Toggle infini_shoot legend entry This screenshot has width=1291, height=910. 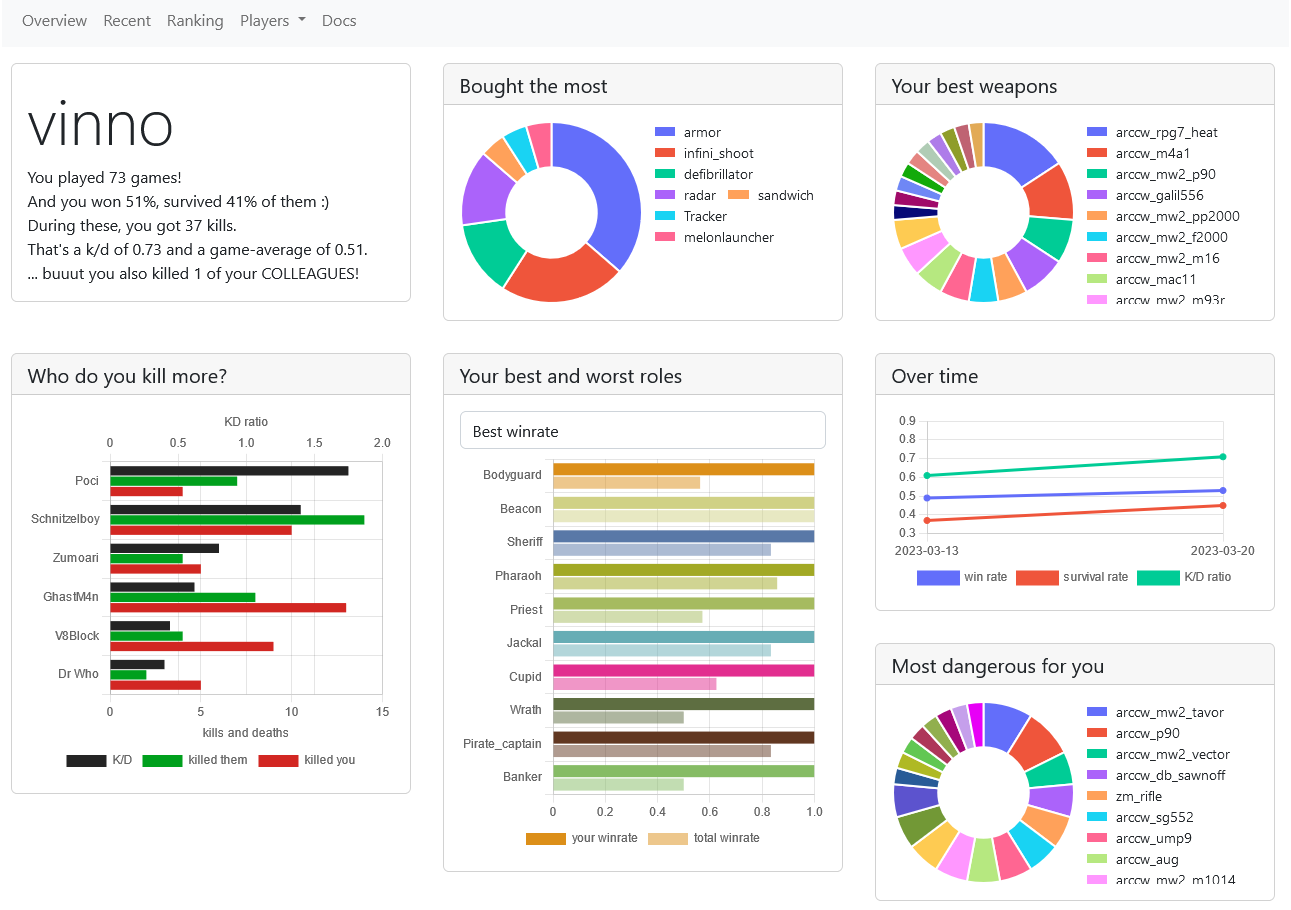coord(704,154)
